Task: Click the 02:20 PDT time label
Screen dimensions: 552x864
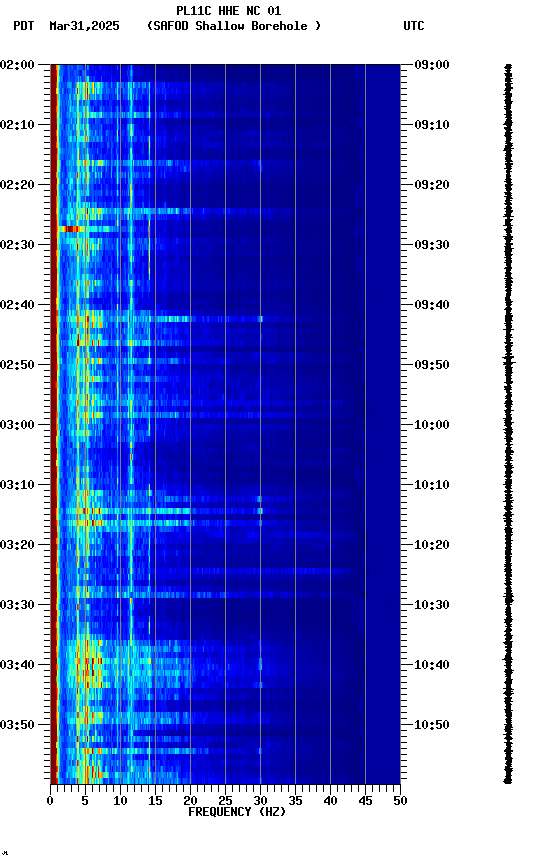Action: (17, 185)
